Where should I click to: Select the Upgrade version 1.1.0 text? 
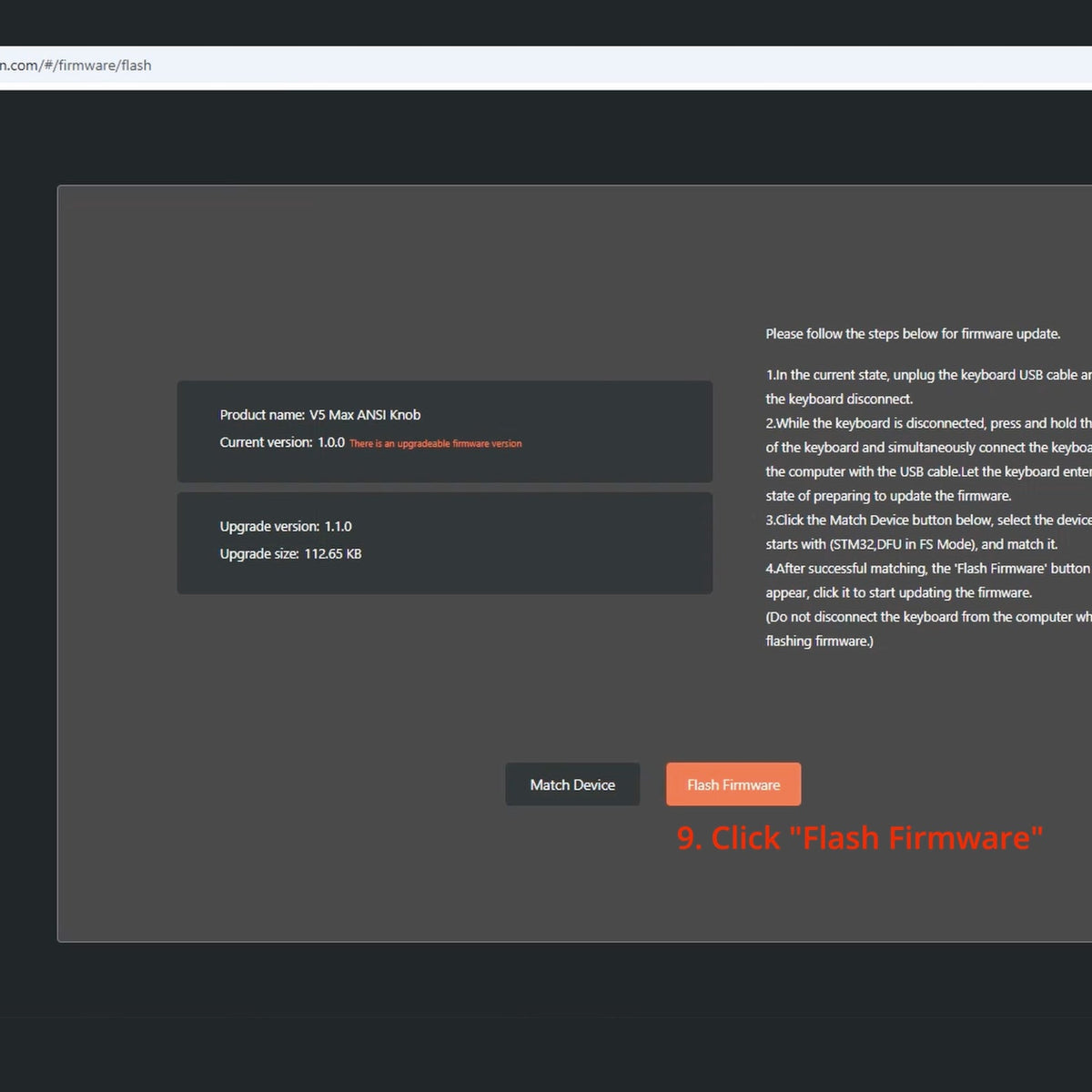pyautogui.click(x=285, y=526)
